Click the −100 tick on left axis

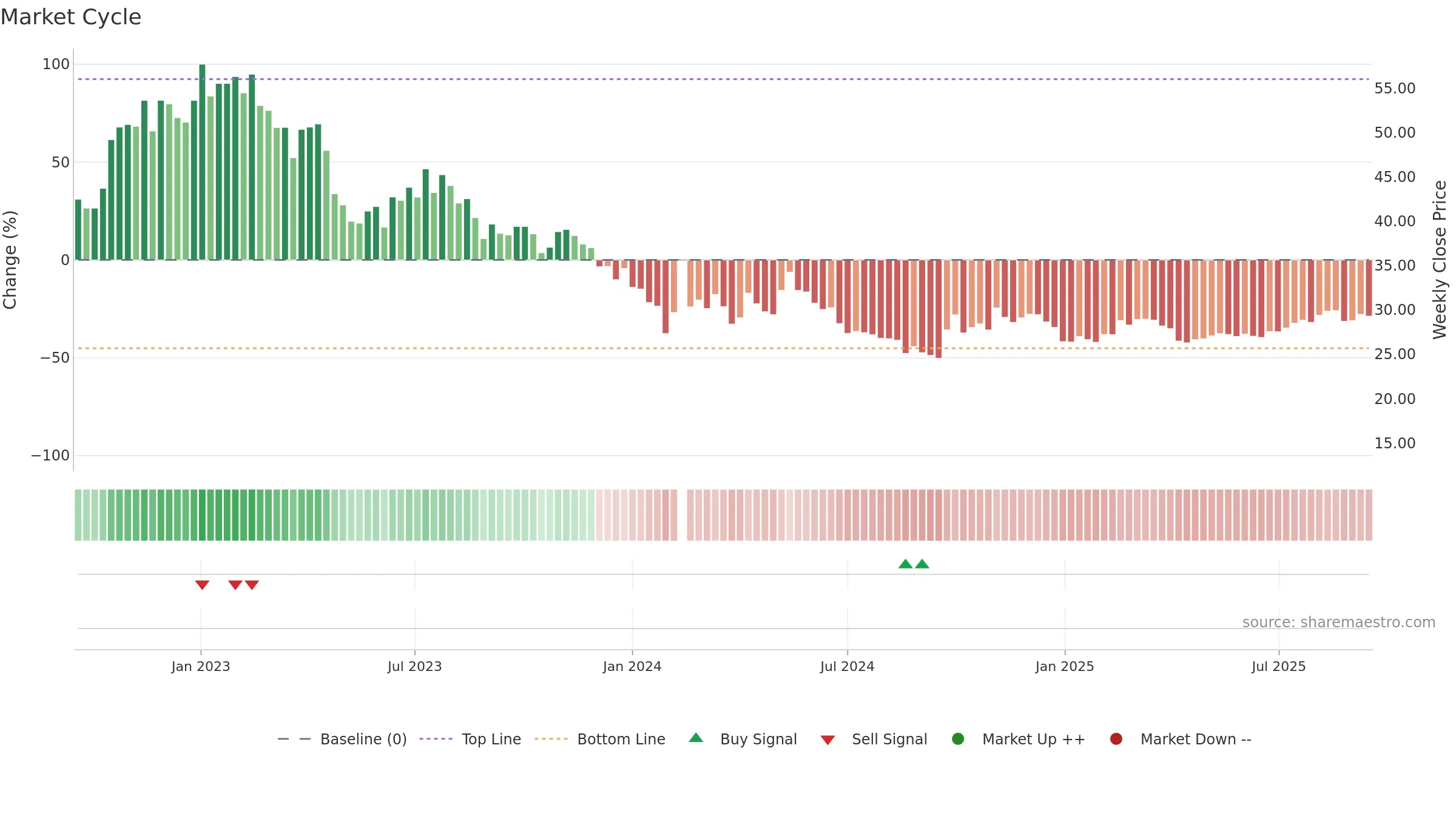(x=50, y=456)
